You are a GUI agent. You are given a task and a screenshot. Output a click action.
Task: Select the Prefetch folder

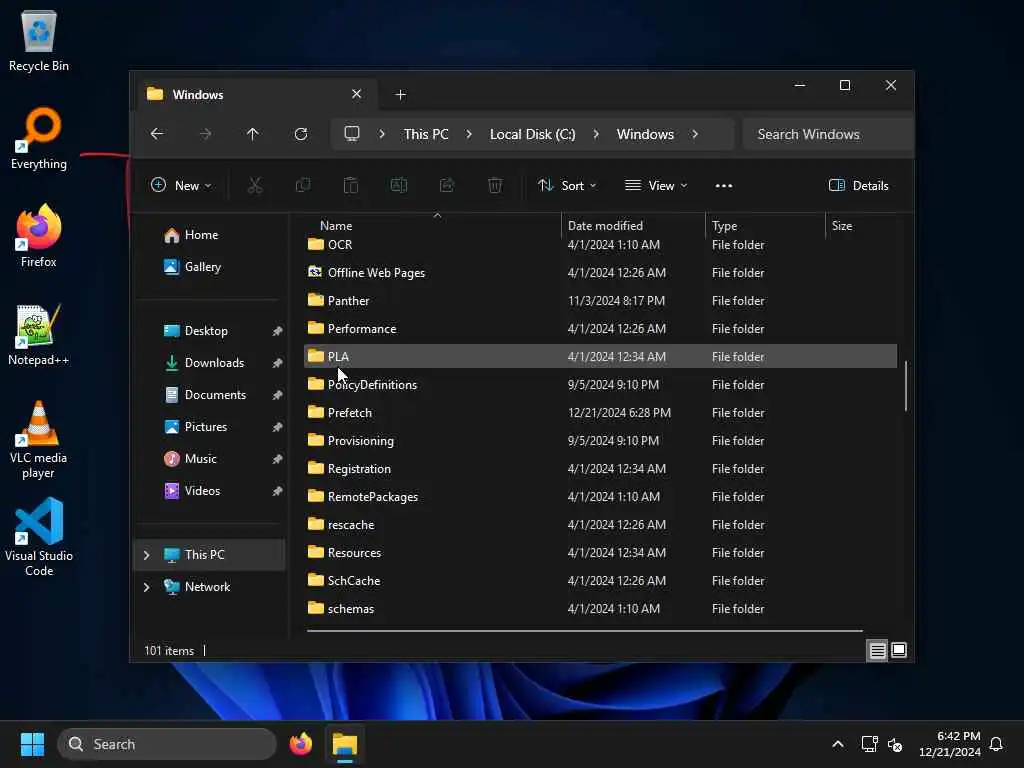point(600,413)
